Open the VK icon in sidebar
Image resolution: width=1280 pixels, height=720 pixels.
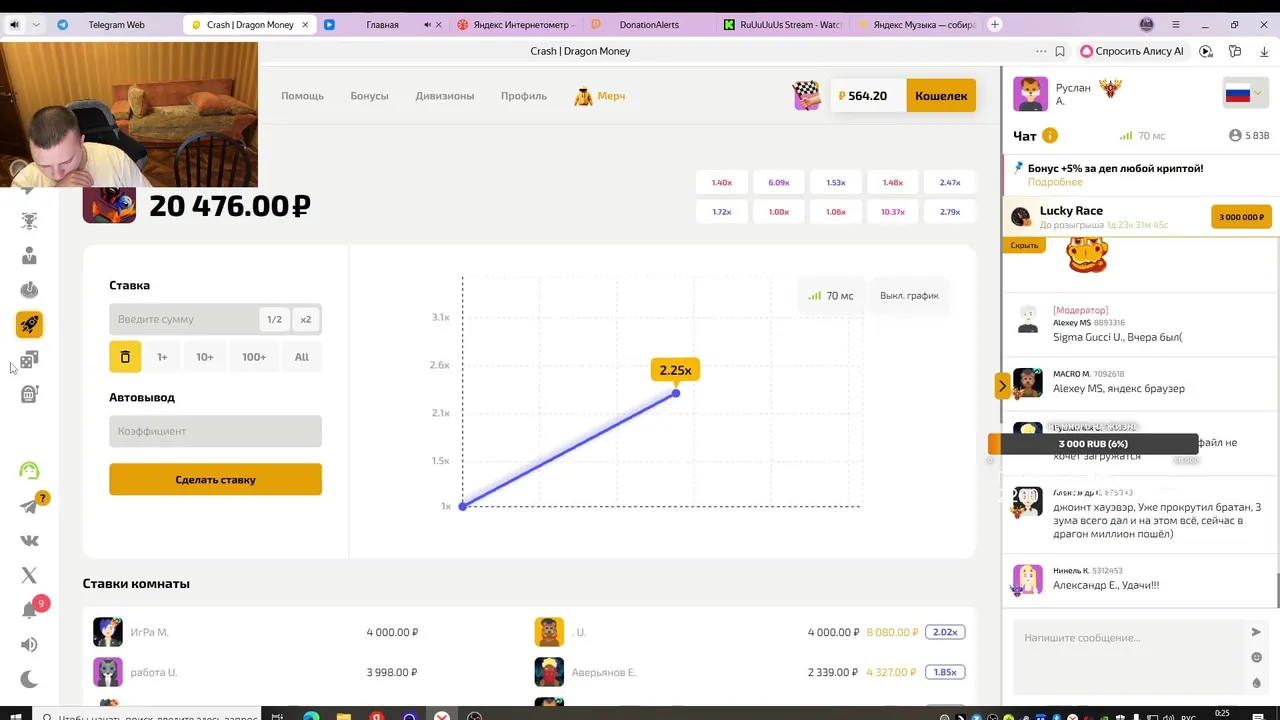pos(29,541)
